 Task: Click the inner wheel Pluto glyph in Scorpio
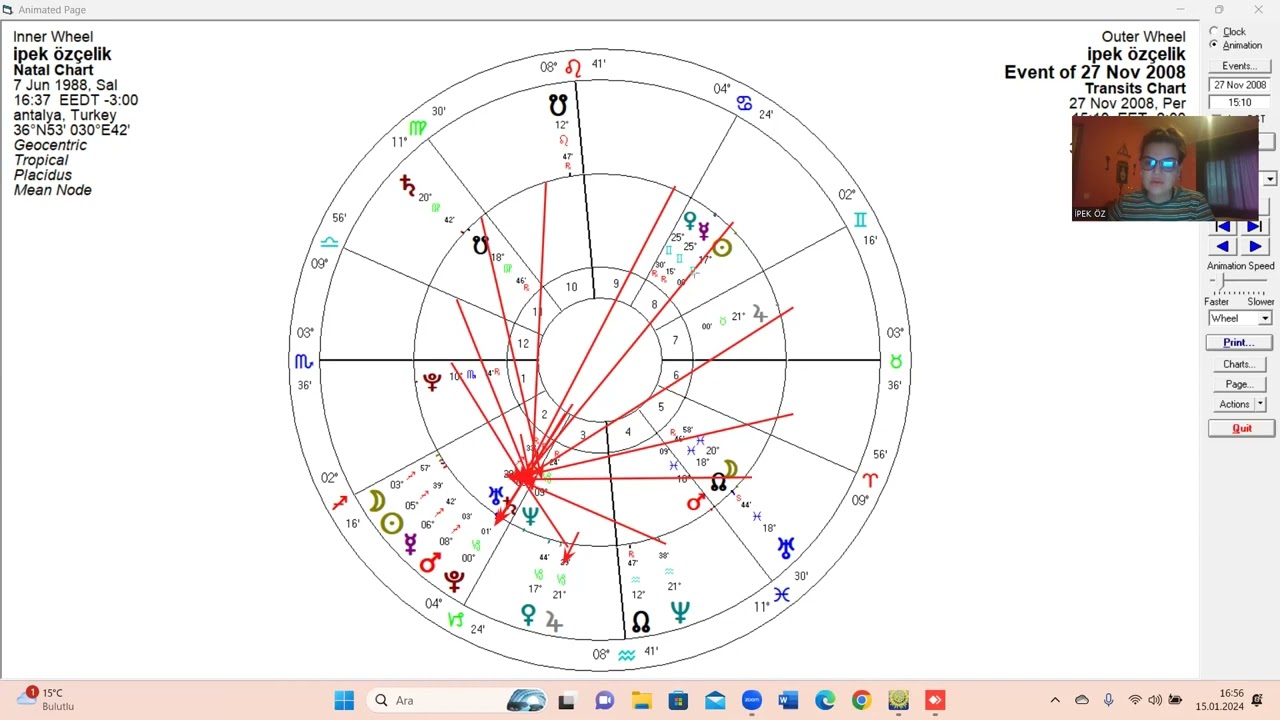tap(432, 381)
